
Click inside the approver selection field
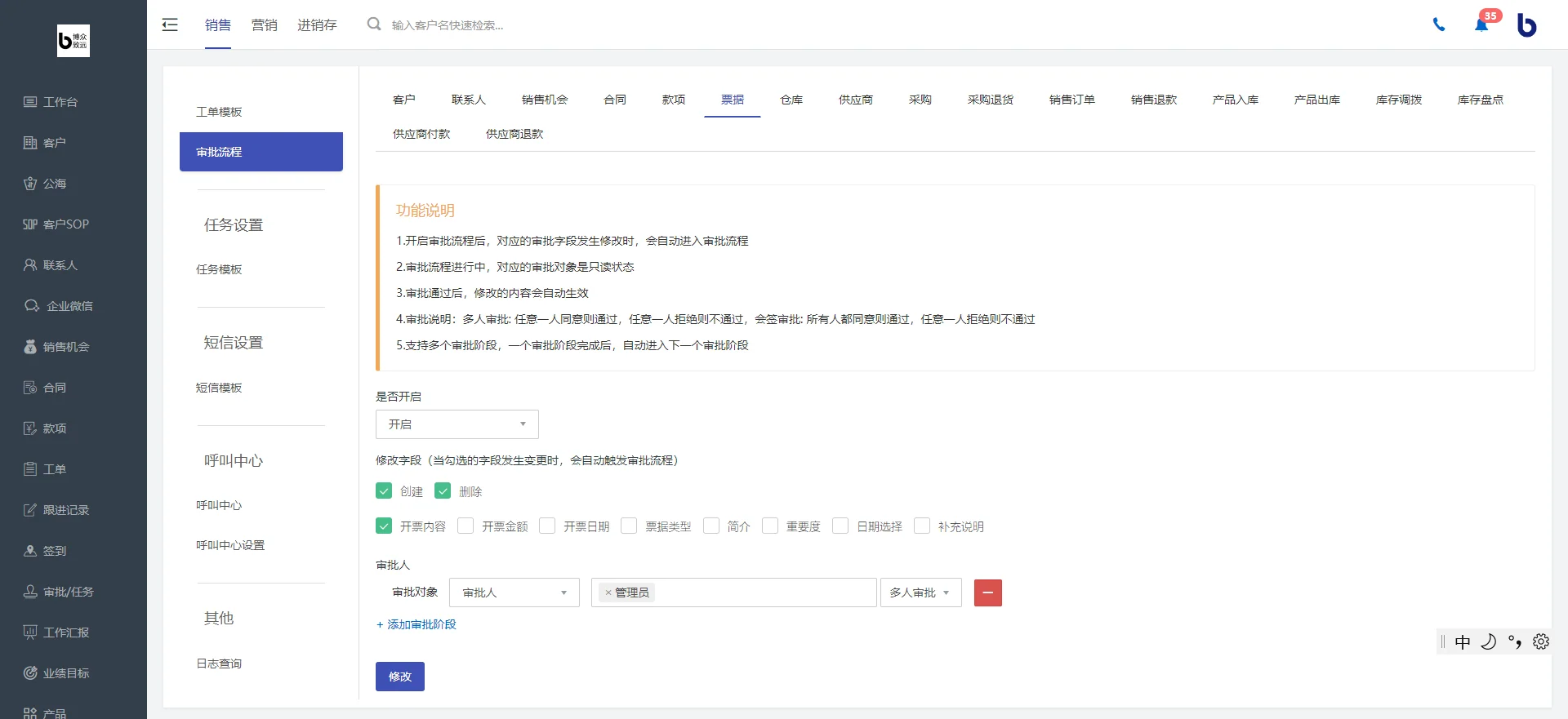[x=734, y=593]
